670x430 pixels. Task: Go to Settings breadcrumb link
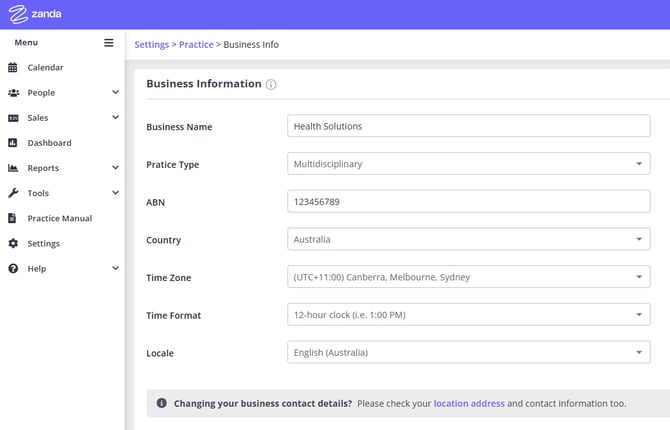(x=151, y=45)
